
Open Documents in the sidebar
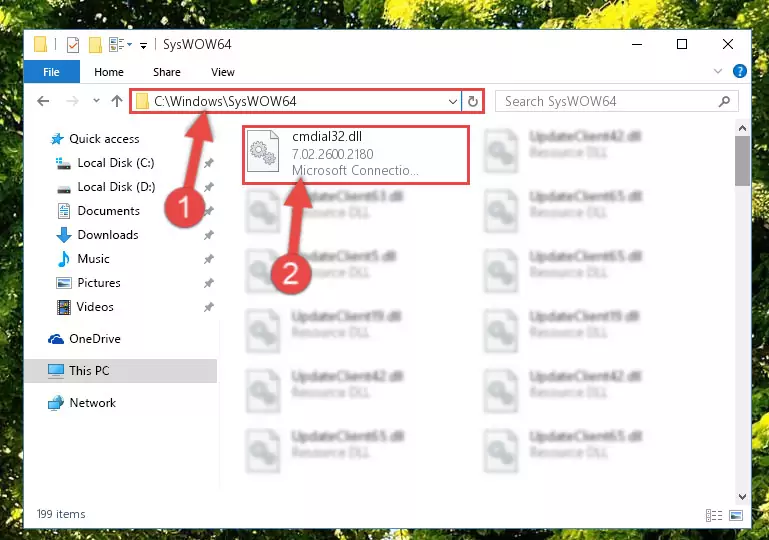(x=108, y=211)
